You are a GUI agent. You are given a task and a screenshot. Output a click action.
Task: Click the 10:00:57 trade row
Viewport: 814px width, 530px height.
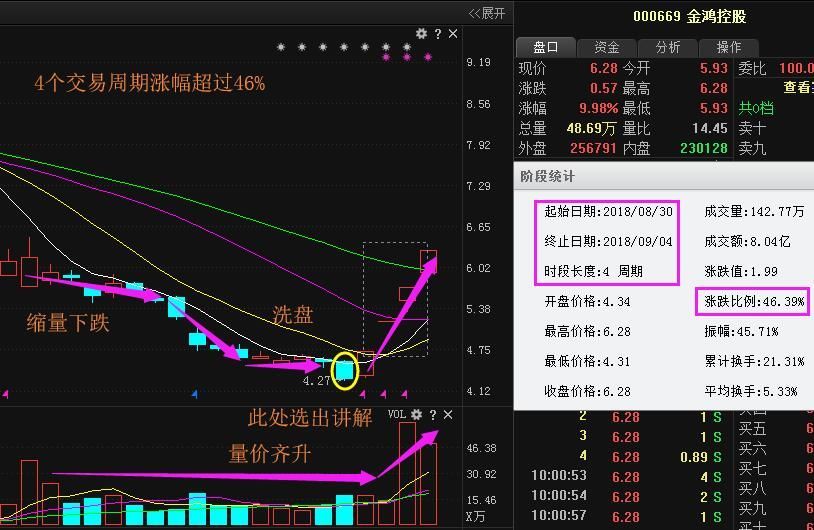click(x=627, y=517)
